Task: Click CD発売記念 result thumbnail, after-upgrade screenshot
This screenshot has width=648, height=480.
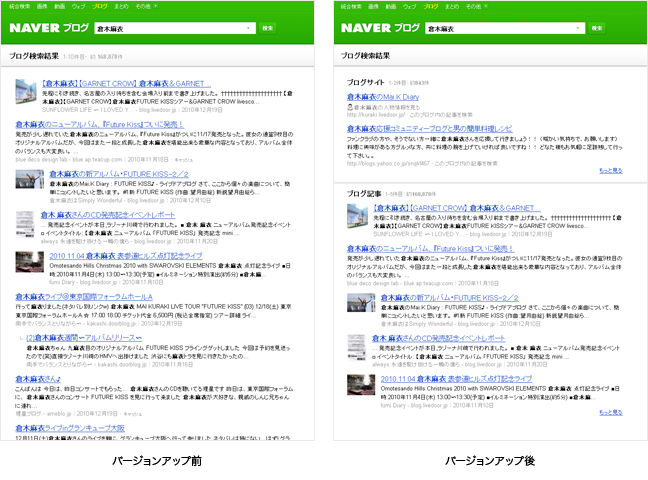Action: (x=356, y=347)
